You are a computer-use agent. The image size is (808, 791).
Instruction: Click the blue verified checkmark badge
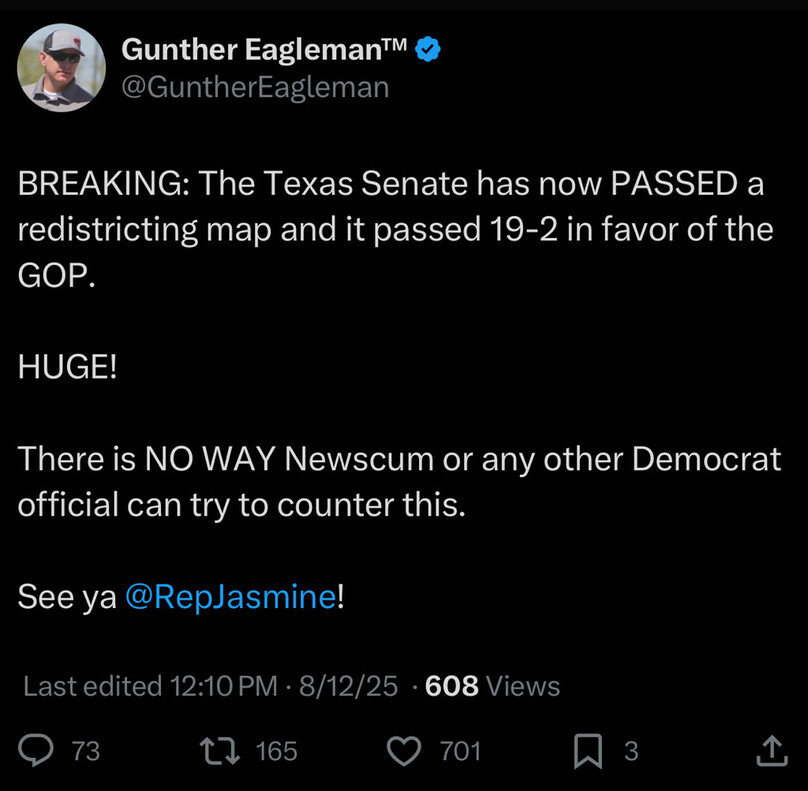[x=430, y=49]
